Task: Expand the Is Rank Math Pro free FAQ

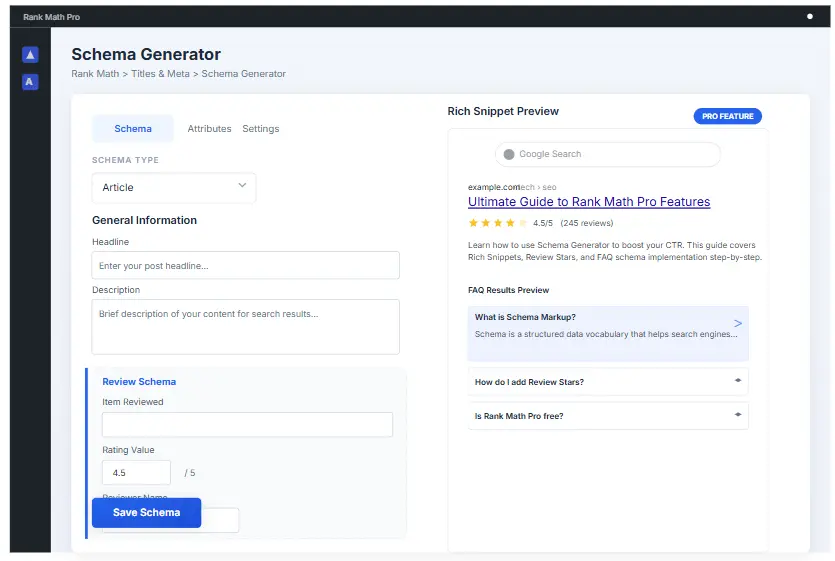Action: [608, 416]
